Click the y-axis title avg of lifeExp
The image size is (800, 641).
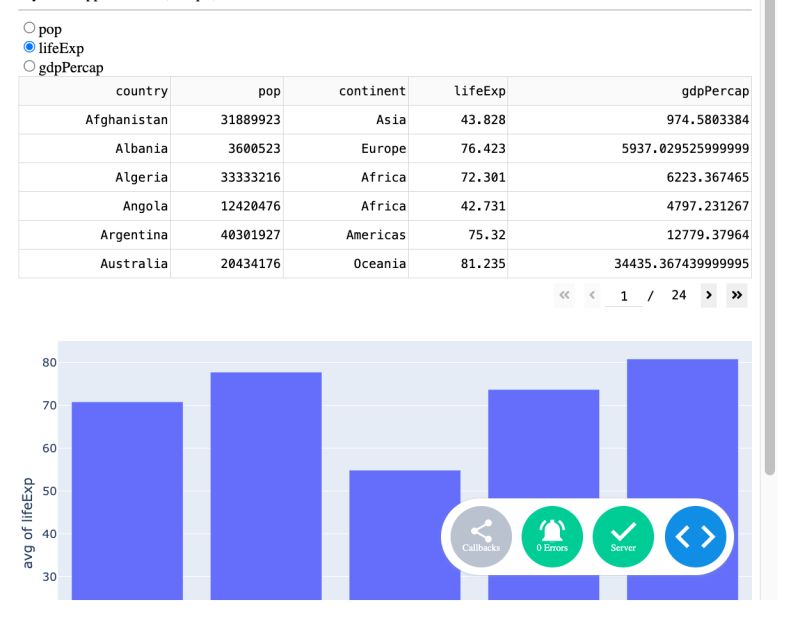pos(28,523)
